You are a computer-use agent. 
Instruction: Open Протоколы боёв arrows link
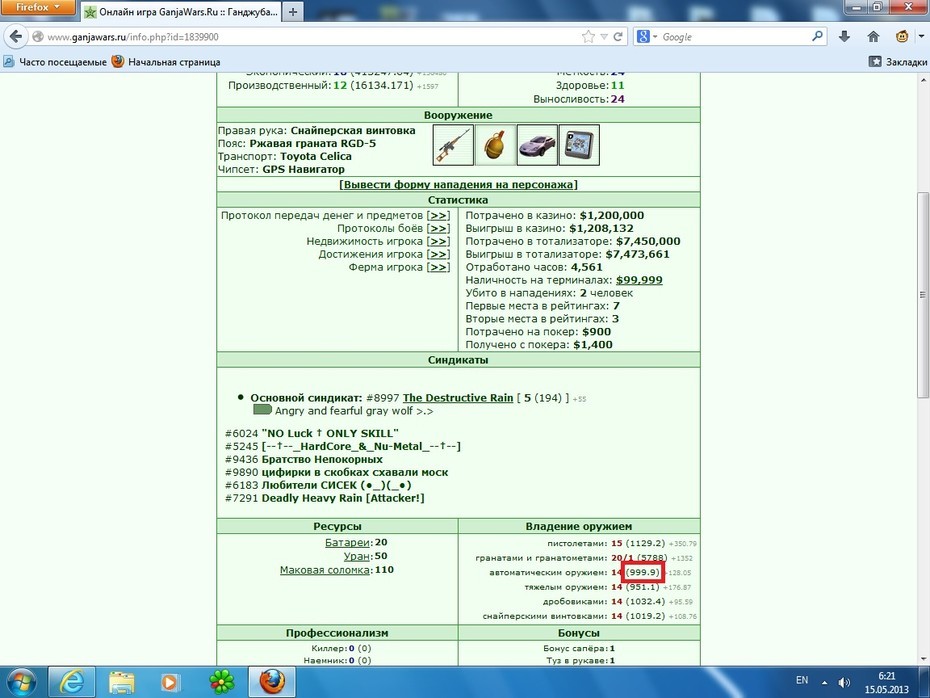[x=438, y=228]
